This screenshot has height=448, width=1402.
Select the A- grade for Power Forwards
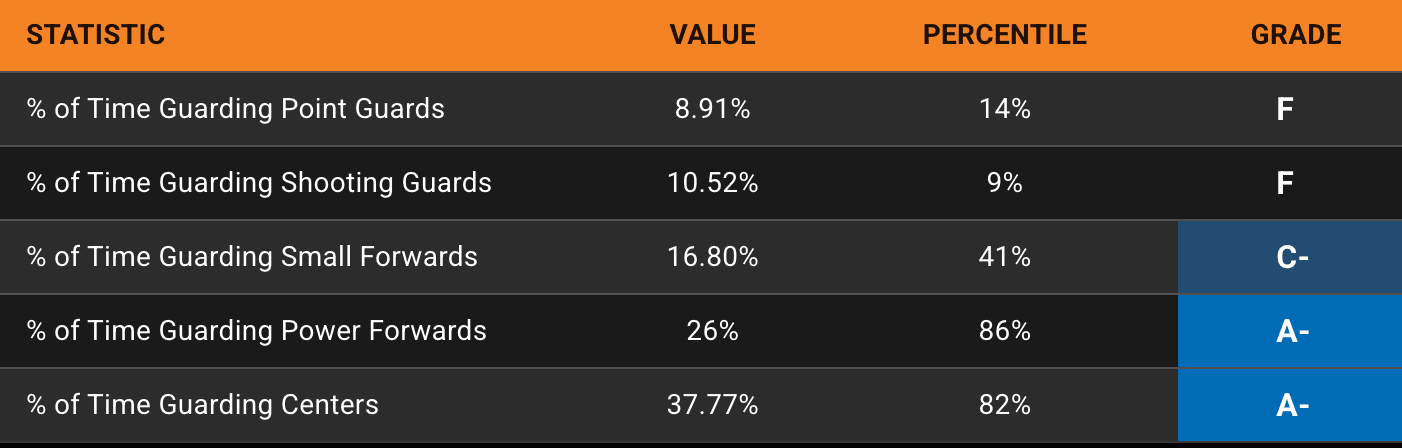(1290, 331)
